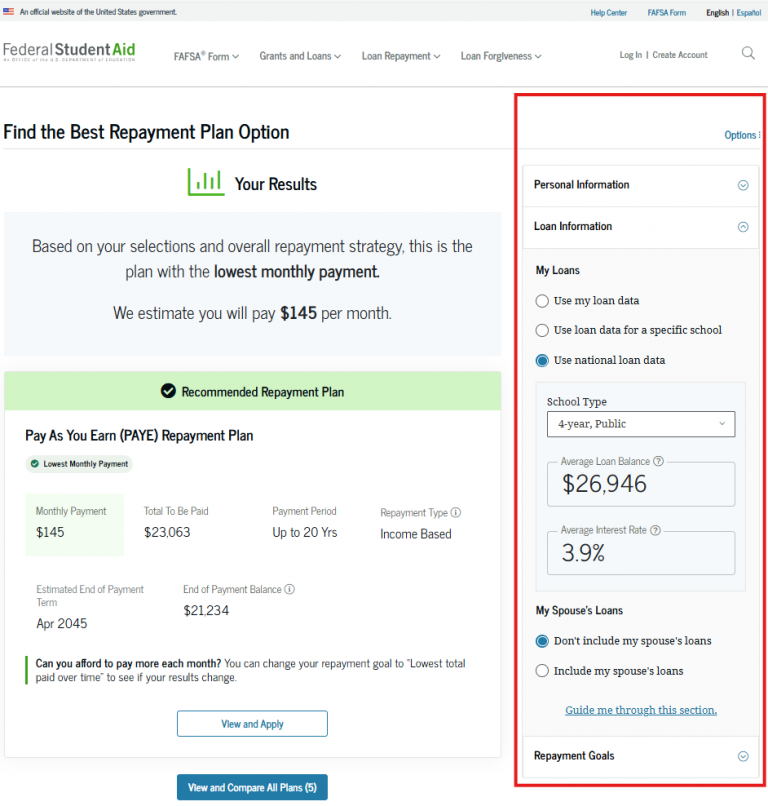The width and height of the screenshot is (768, 806).
Task: Click the Average Interest Rate input field
Action: tap(640, 553)
